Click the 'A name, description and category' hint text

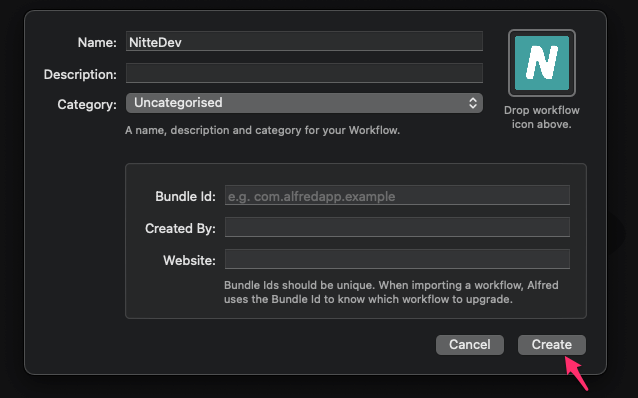(262, 130)
